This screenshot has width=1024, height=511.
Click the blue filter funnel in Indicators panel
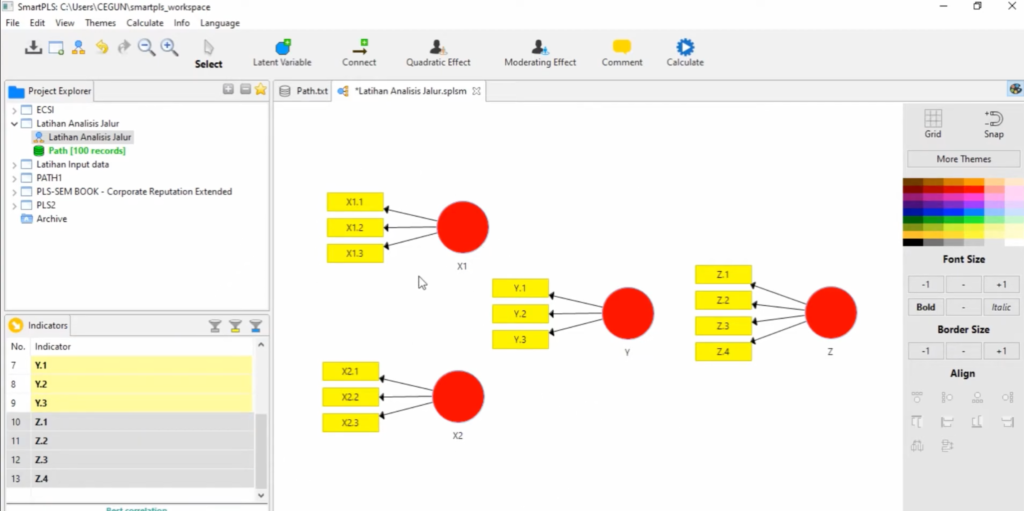pos(256,325)
